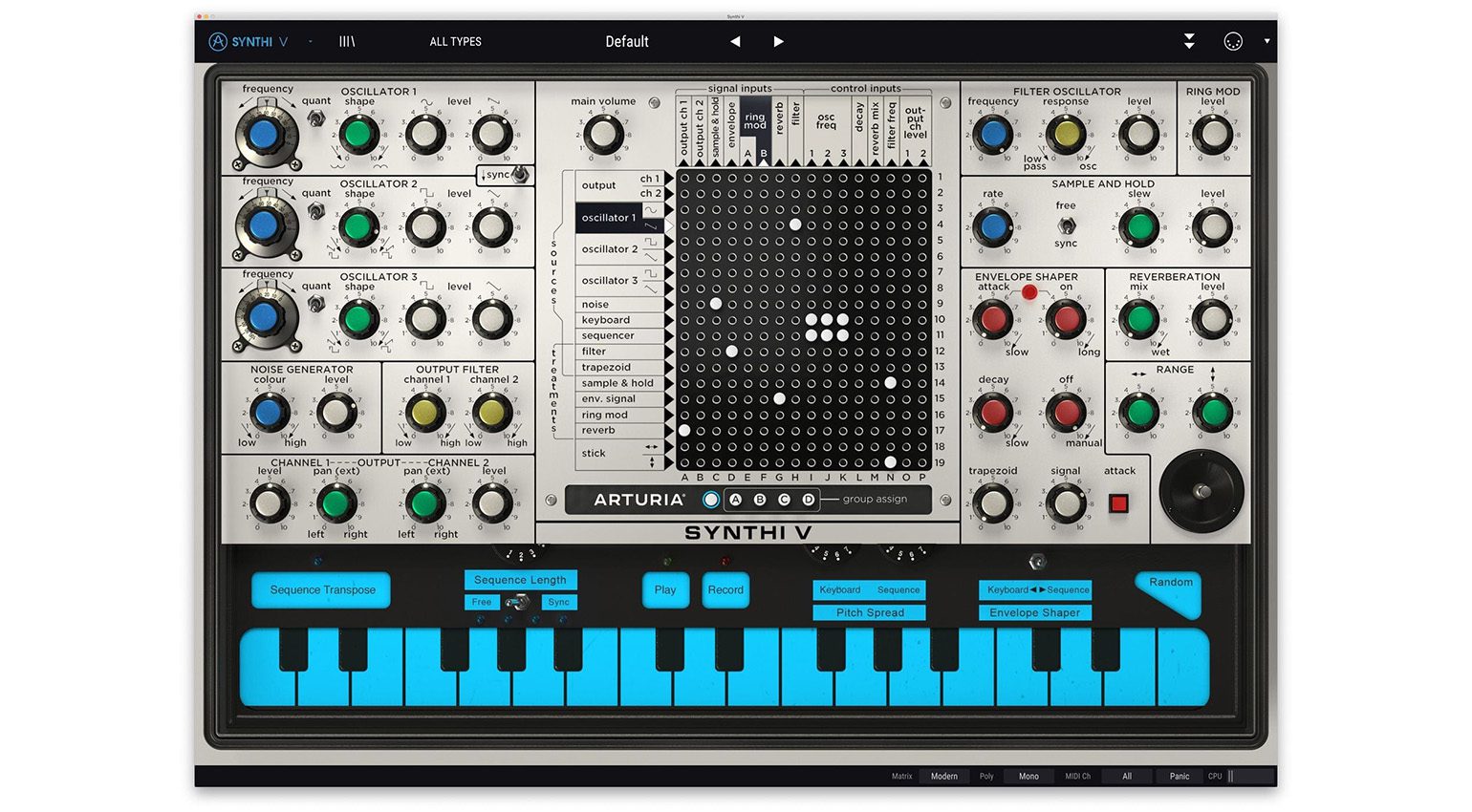
Task: Open advanced panel double-chevron icon
Action: tap(1189, 41)
